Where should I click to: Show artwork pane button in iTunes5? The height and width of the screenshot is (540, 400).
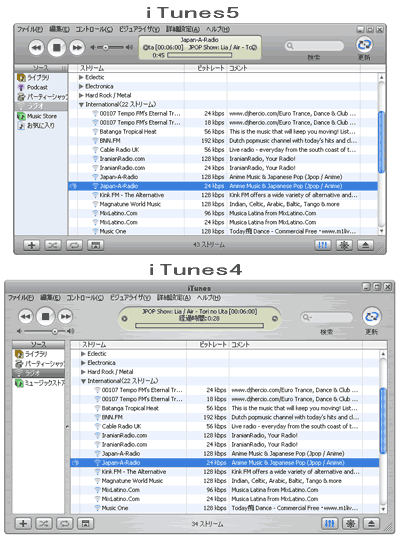click(x=96, y=245)
